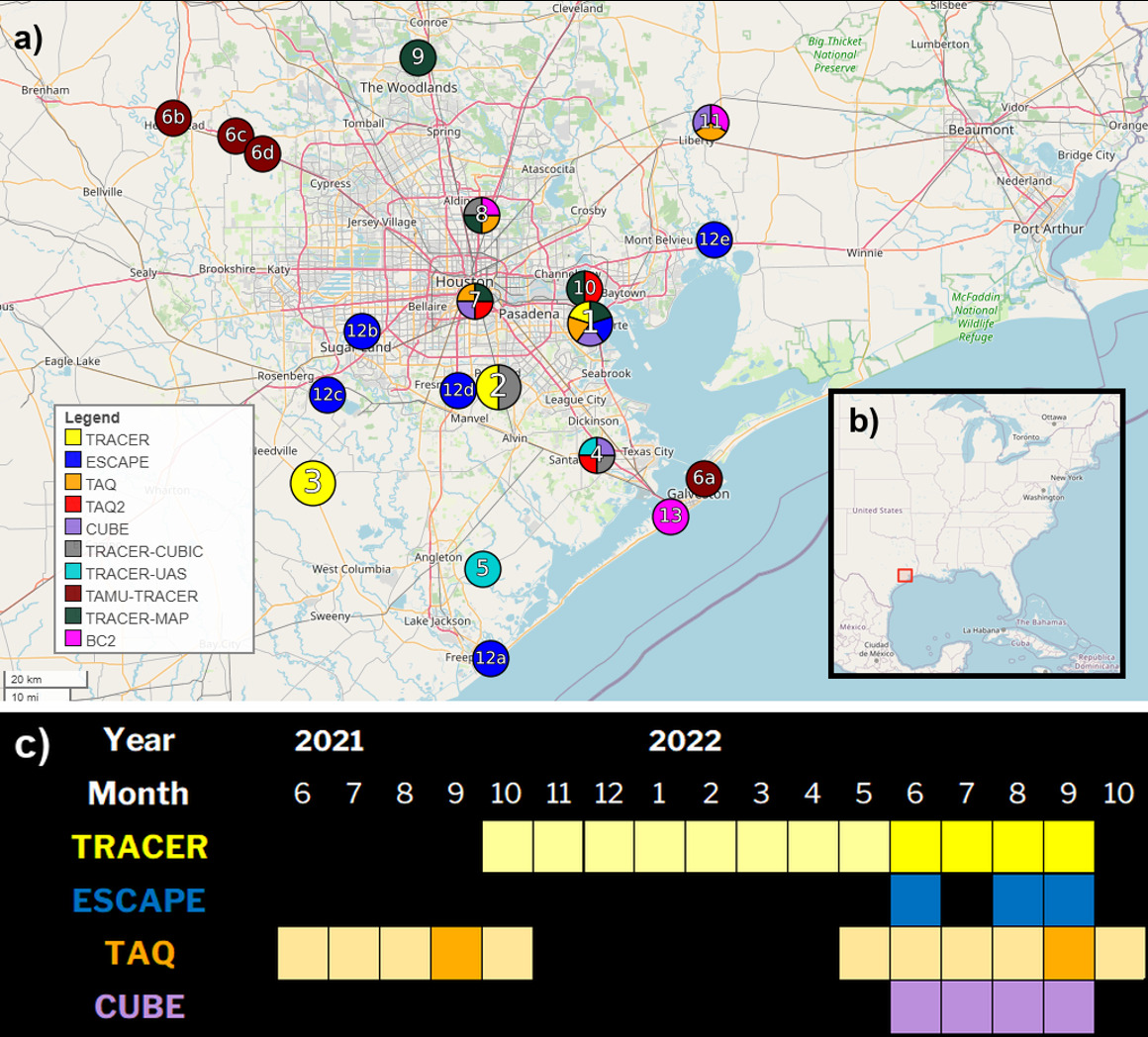Select the maroon marker labeled 6b

173,119
